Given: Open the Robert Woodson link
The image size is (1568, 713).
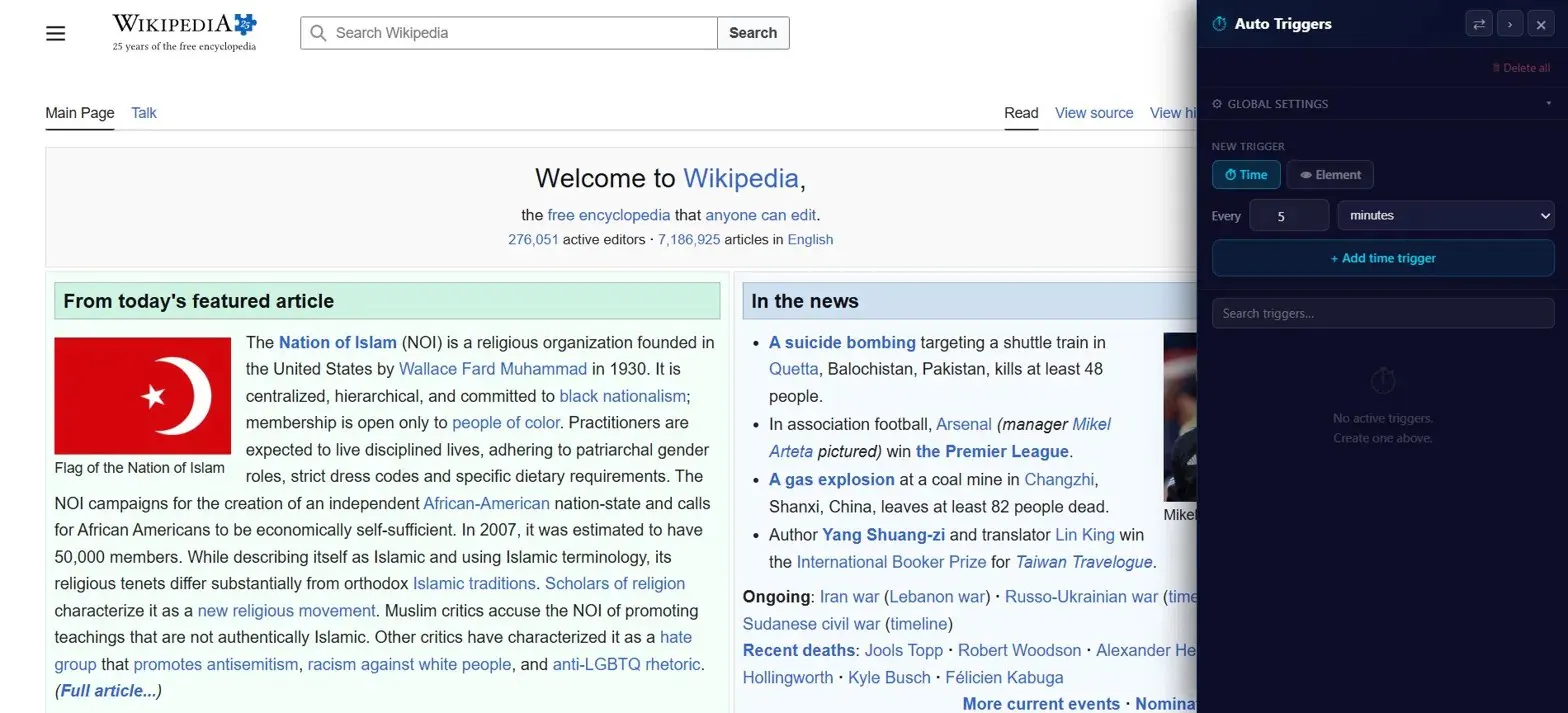Looking at the screenshot, I should [1020, 651].
